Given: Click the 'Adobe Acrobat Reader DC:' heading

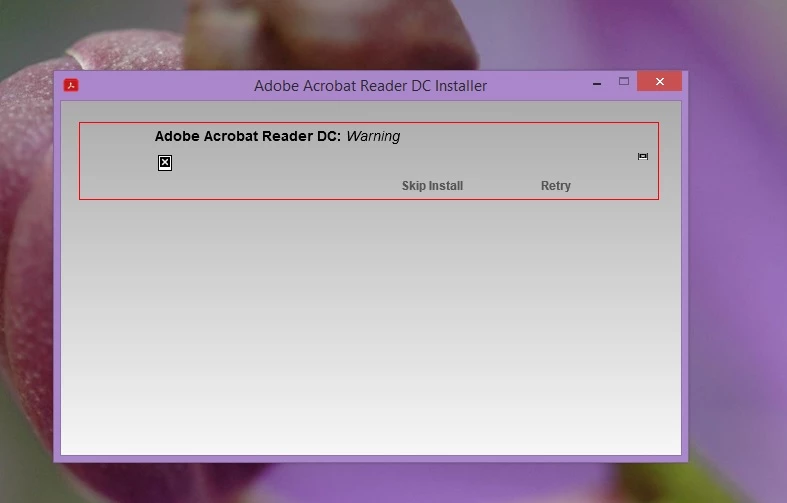Looking at the screenshot, I should 248,136.
